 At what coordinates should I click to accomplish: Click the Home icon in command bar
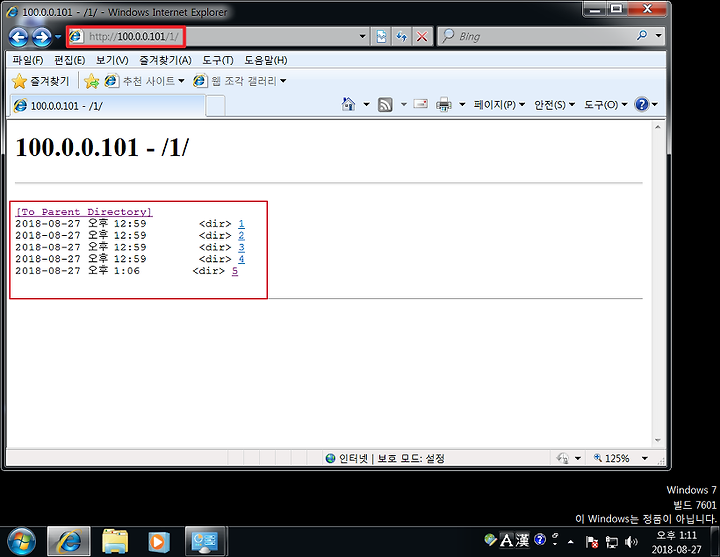pos(349,105)
